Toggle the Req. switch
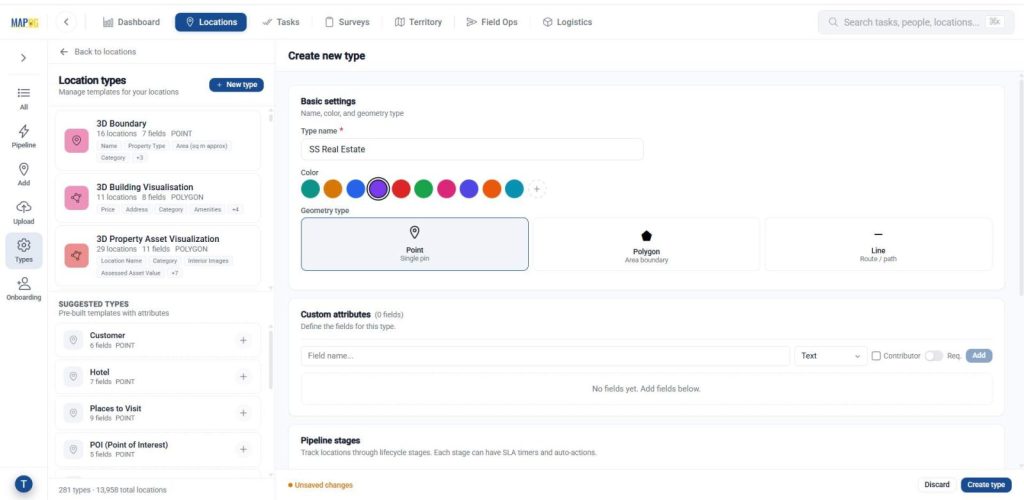The image size is (1024, 500). 934,356
